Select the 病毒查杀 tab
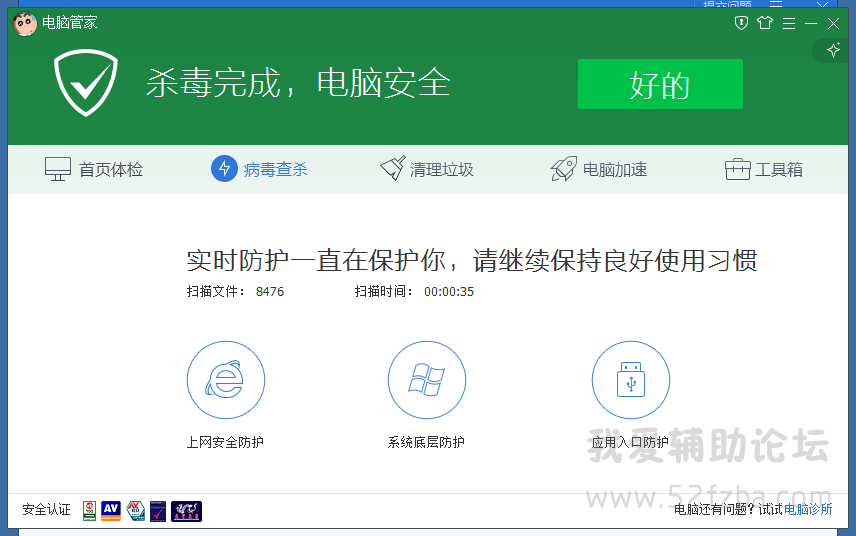This screenshot has height=536, width=856. pyautogui.click(x=259, y=169)
